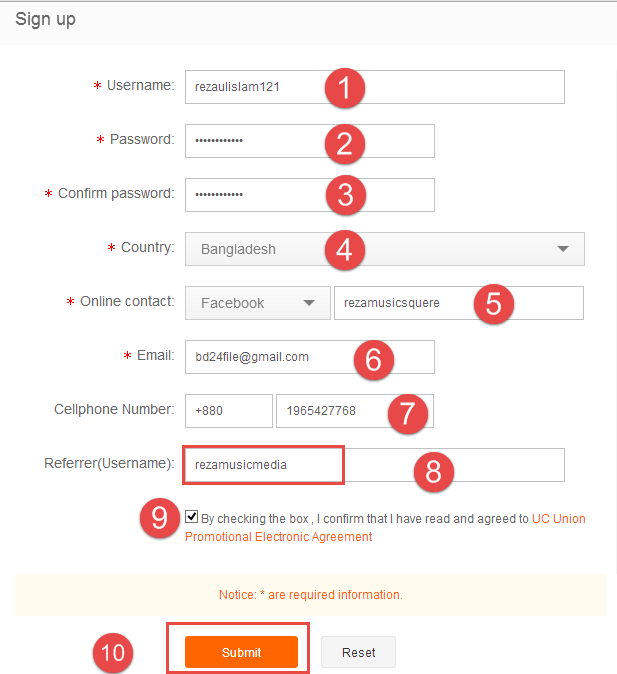Screen dimensions: 617x674
Task: Focus the +880 country code field
Action: 228,411
